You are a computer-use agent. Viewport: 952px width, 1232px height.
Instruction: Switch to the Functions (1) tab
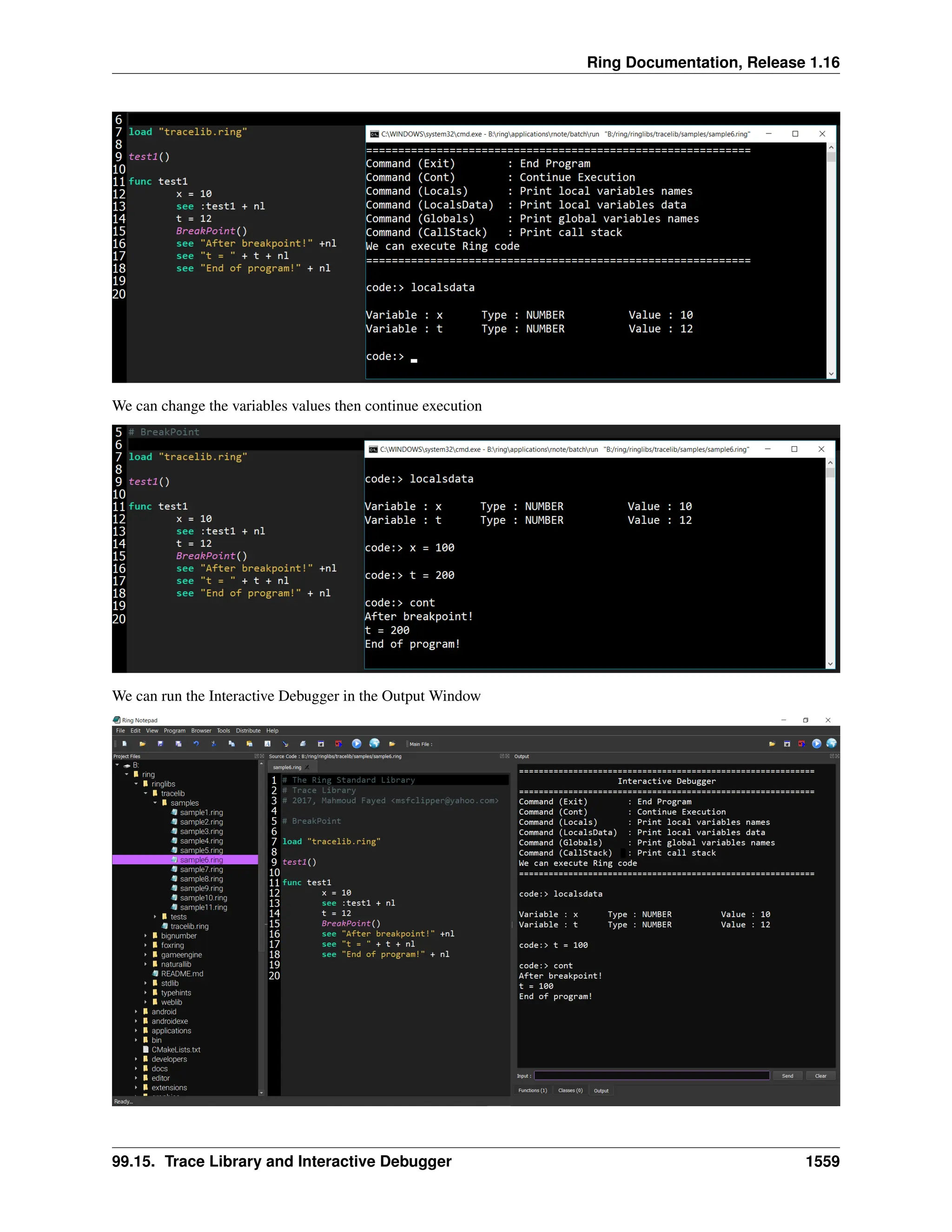[x=532, y=1090]
